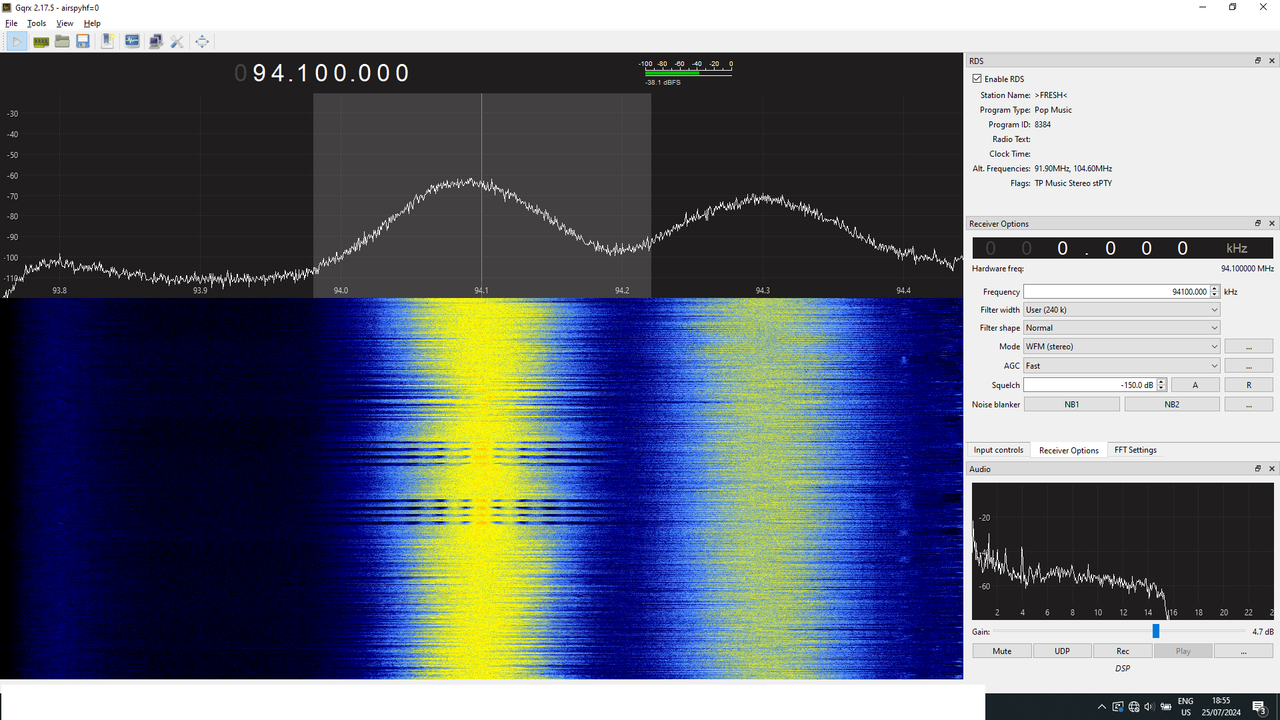This screenshot has height=720, width=1280.
Task: Disable the Enable RDS checkbox
Action: coord(977,79)
